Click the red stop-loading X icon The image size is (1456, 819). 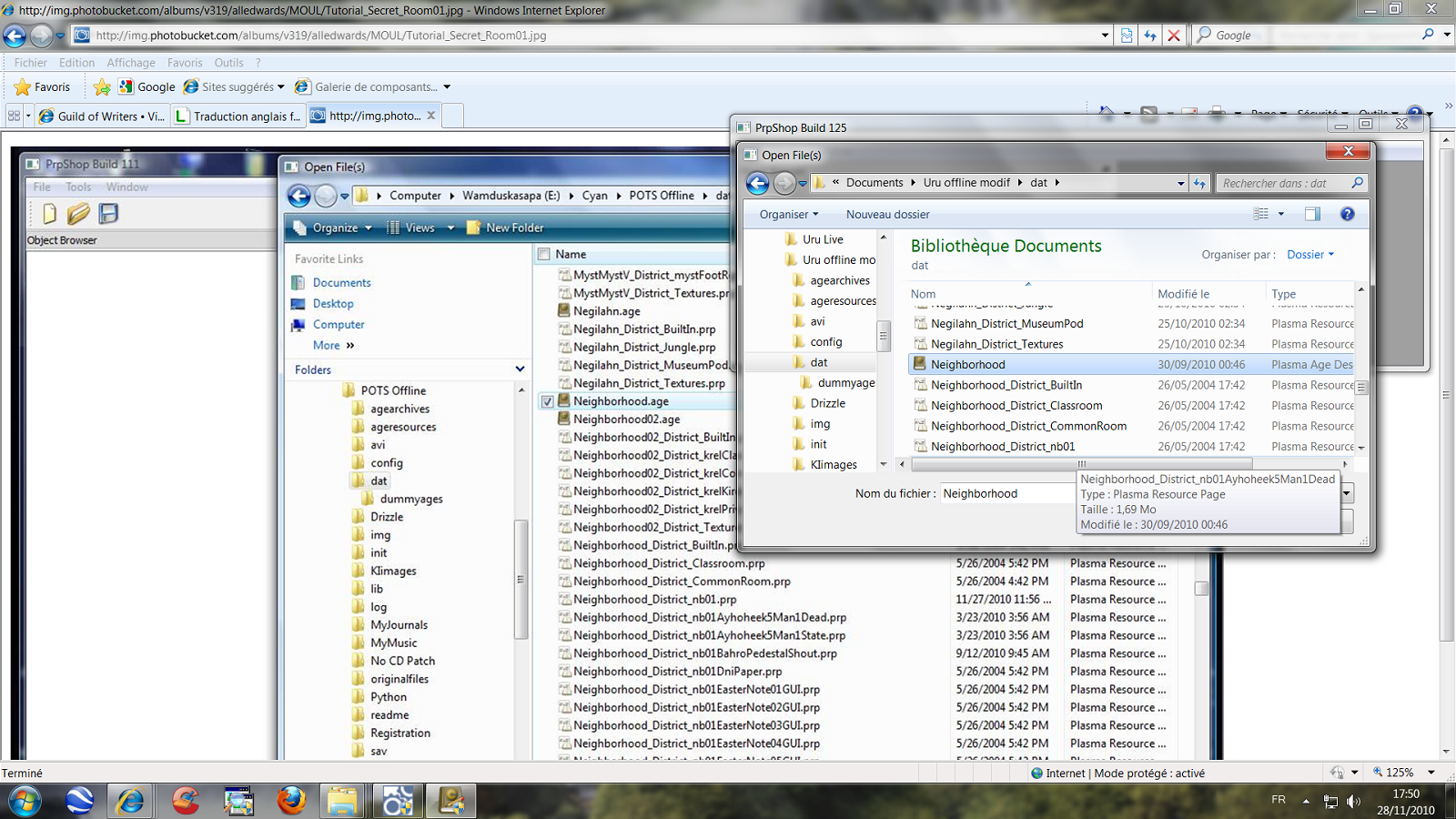pyautogui.click(x=1174, y=35)
